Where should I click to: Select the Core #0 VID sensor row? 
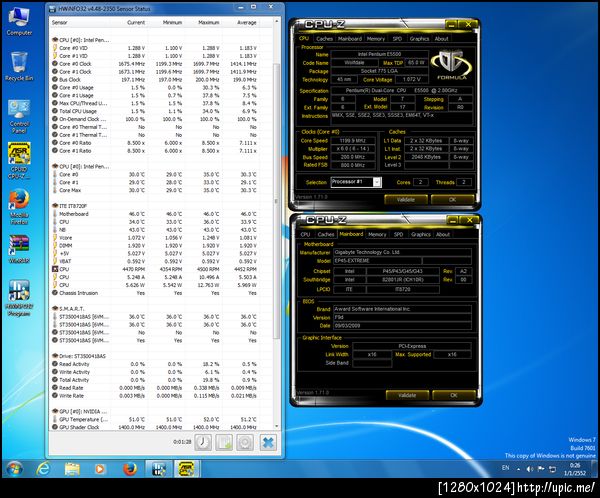pos(155,48)
